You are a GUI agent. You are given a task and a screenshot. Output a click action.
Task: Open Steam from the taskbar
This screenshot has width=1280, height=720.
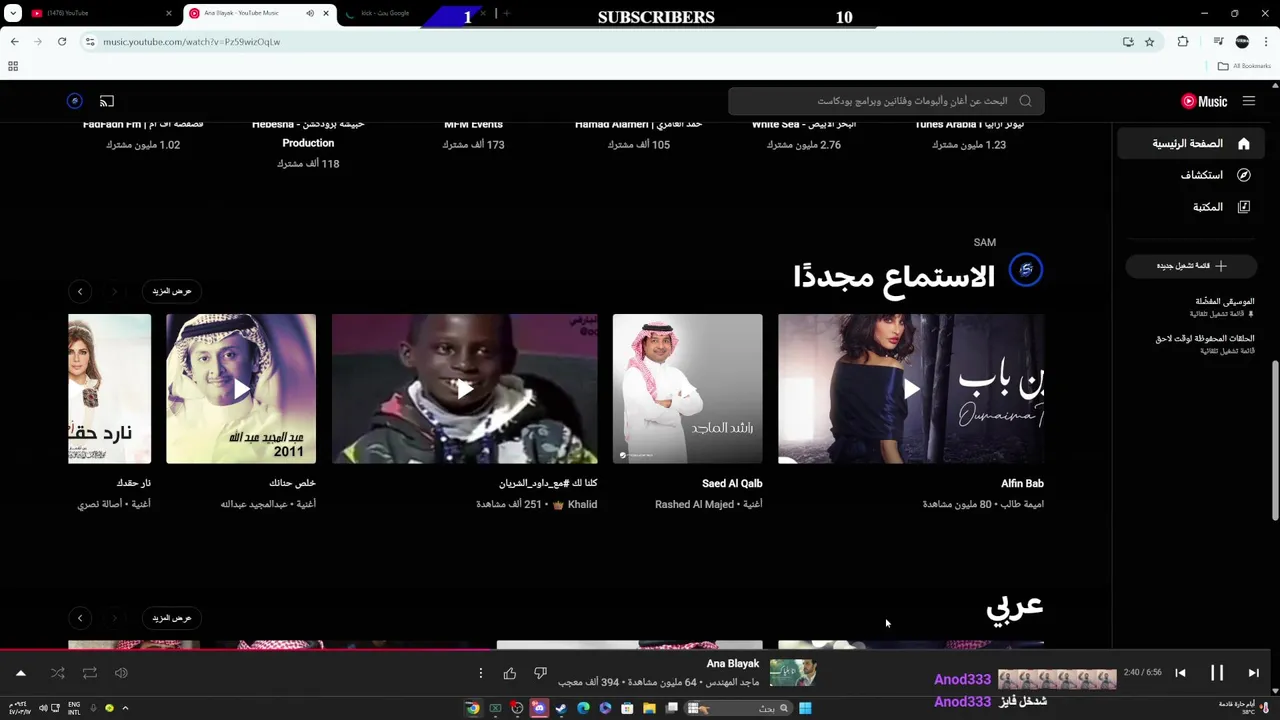(561, 708)
